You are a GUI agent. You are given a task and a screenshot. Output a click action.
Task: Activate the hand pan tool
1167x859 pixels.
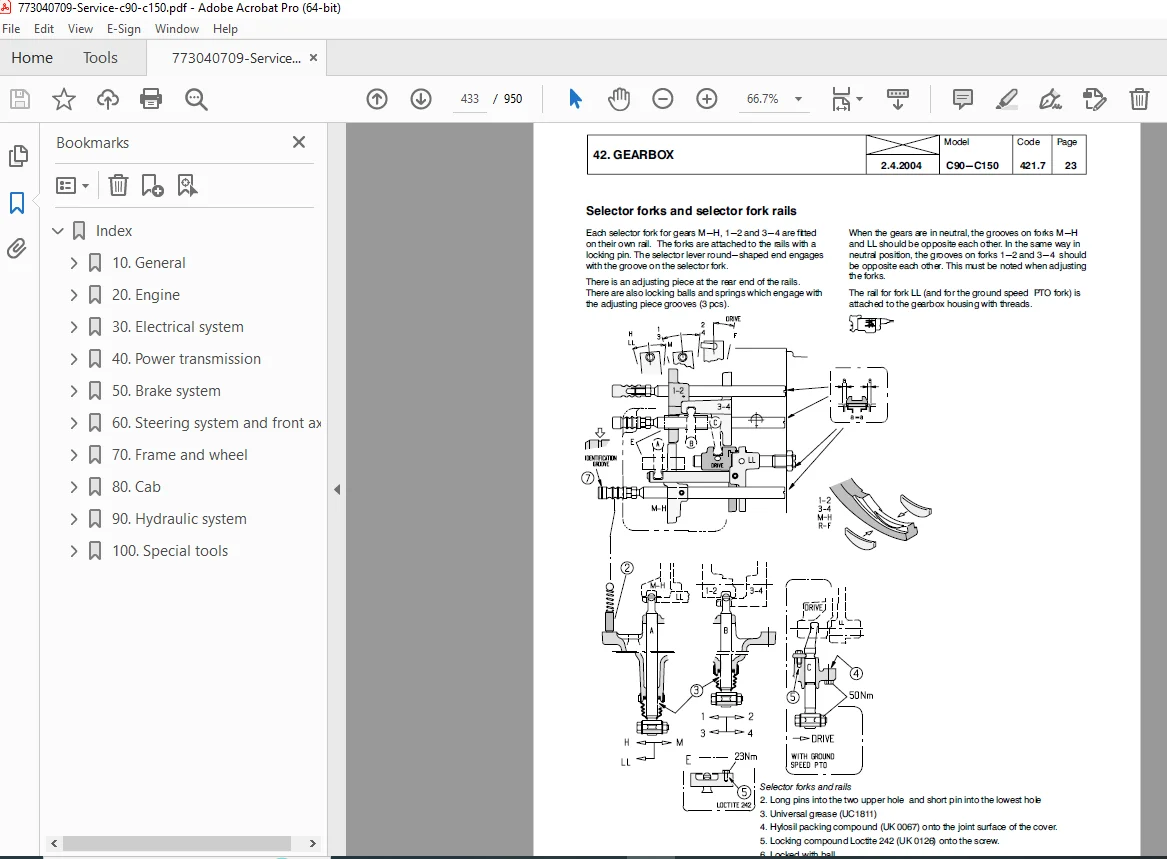point(618,99)
